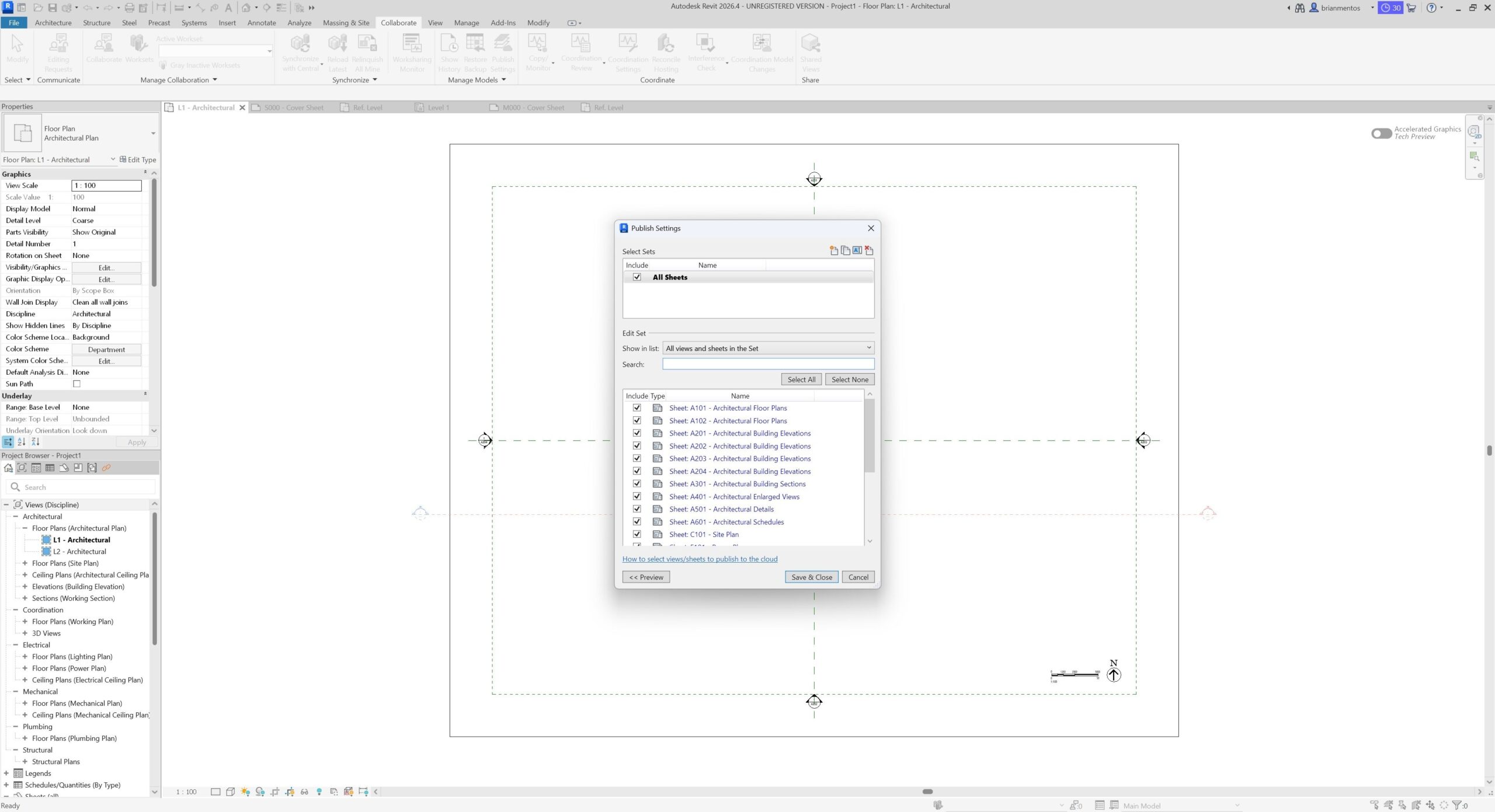Show Sheets filter in Project Browser toolbar
The height and width of the screenshot is (812, 1495).
(64, 468)
